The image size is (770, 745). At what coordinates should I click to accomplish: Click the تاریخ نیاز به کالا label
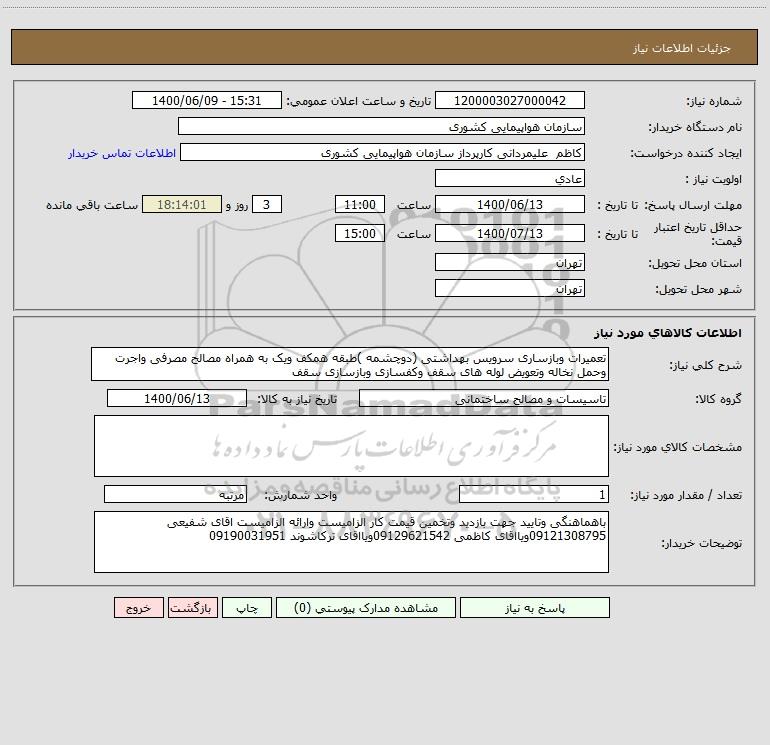pos(297,399)
